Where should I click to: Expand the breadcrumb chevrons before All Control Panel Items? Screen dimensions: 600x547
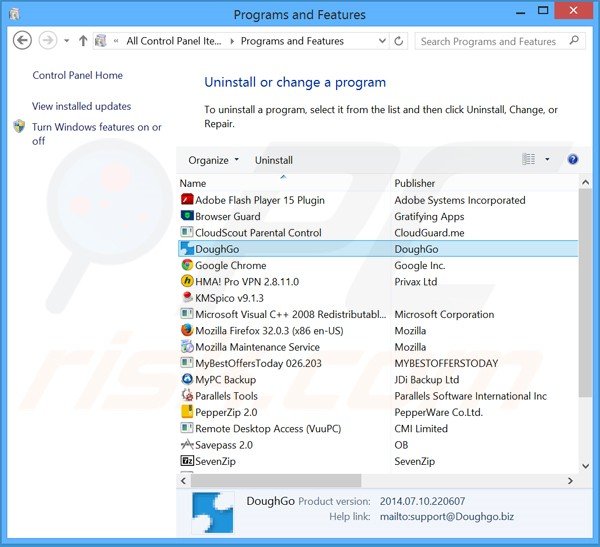[x=116, y=41]
